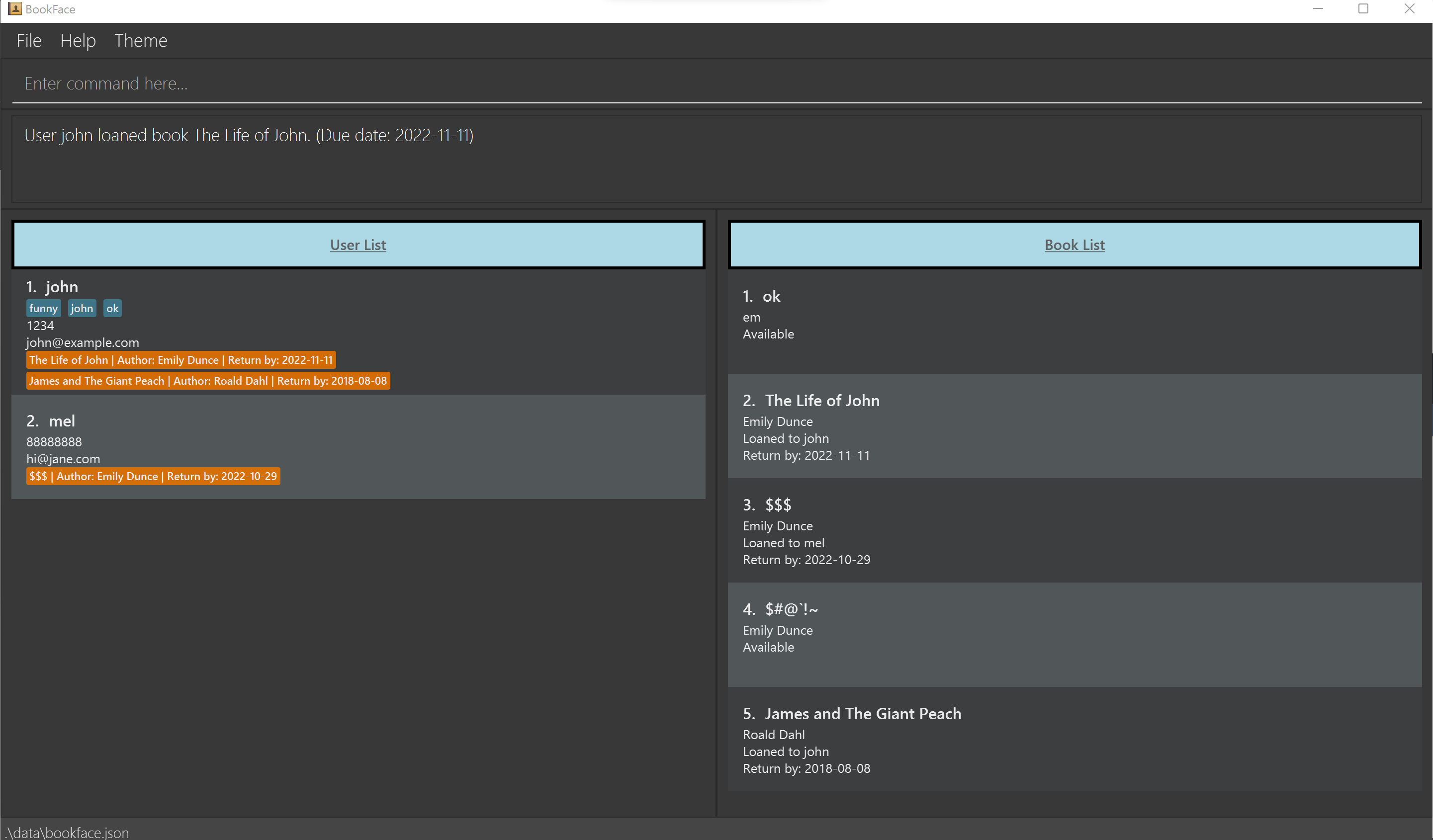Click the BookFace app icon in title bar
Viewport: 1433px width, 840px height.
14,8
